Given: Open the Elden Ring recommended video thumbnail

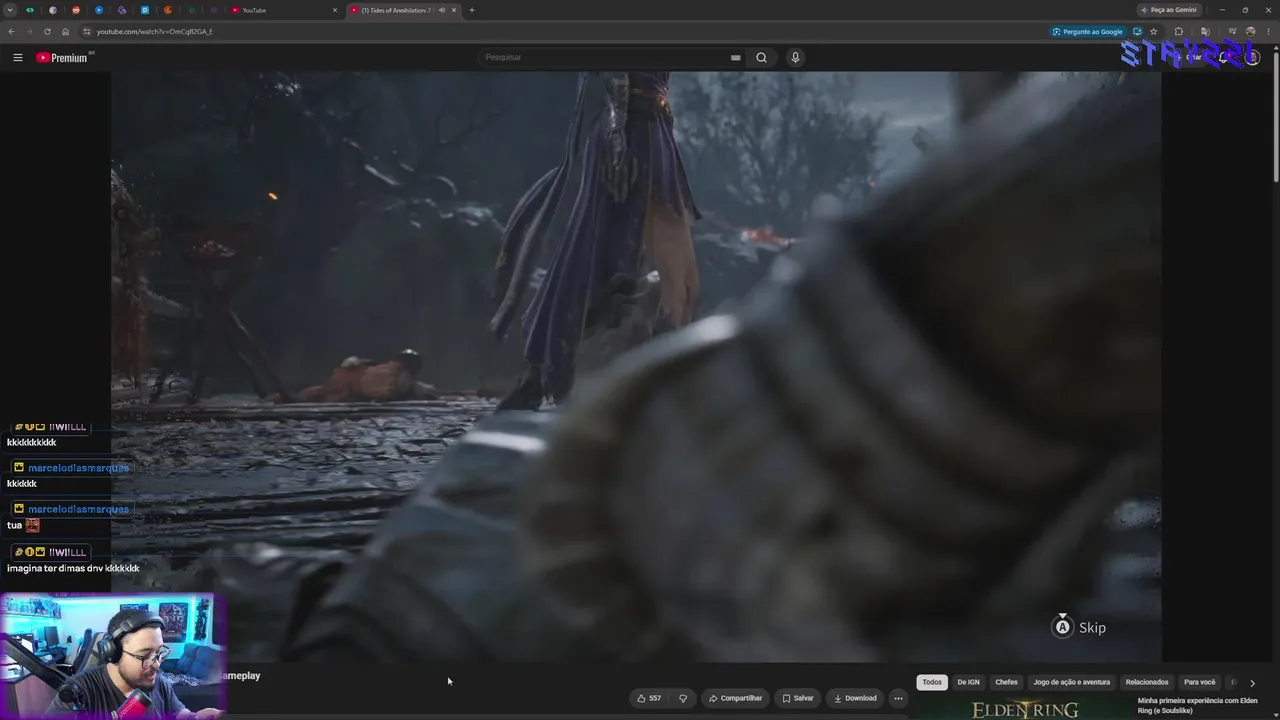Looking at the screenshot, I should click(x=1024, y=708).
